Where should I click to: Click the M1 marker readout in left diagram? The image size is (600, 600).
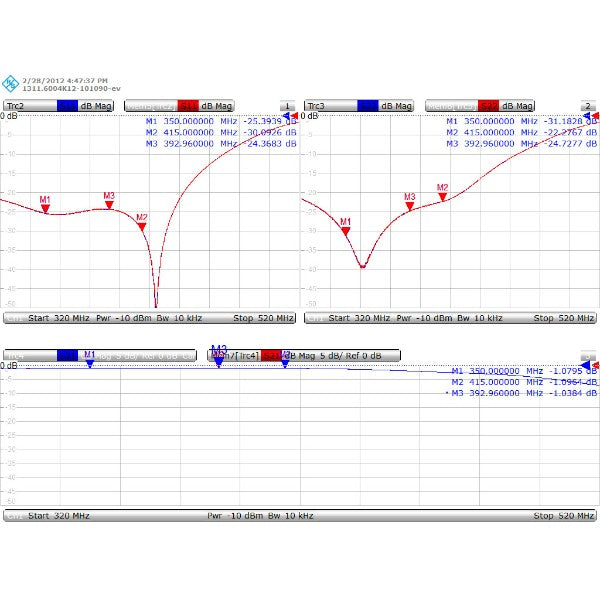(220, 122)
